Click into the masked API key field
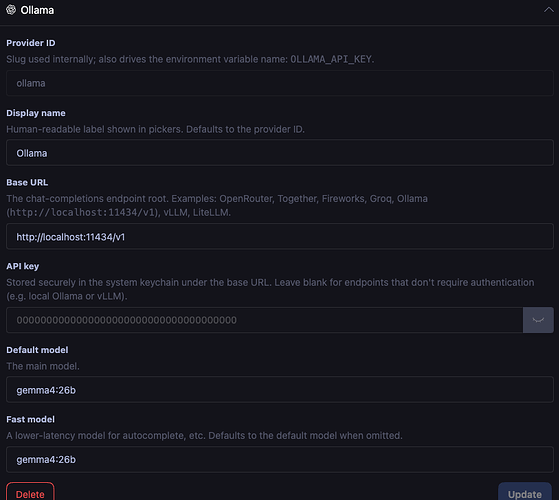This screenshot has width=559, height=500. (x=265, y=320)
